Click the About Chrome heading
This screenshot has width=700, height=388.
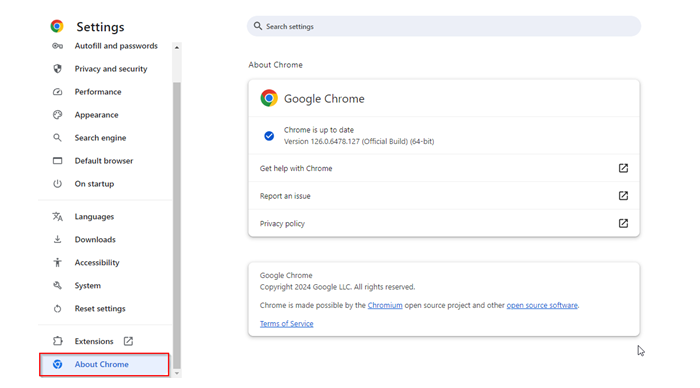(275, 65)
